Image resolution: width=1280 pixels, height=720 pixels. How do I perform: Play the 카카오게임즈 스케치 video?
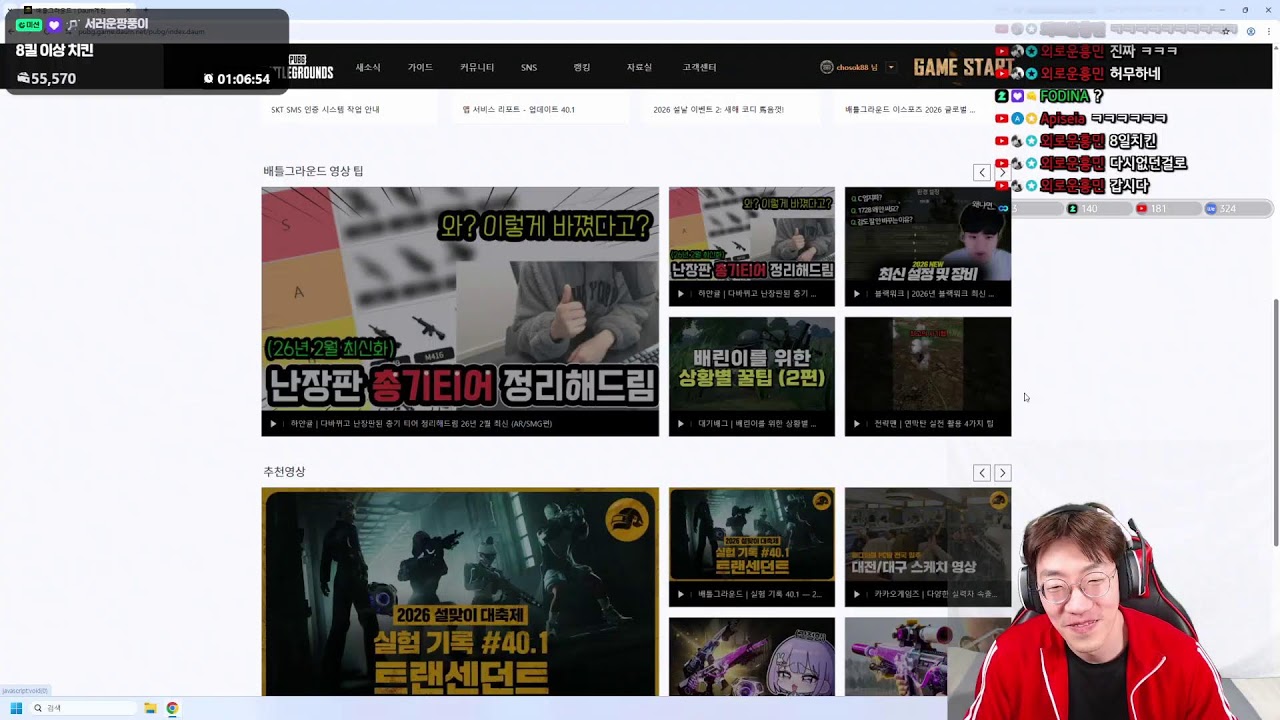click(x=857, y=594)
